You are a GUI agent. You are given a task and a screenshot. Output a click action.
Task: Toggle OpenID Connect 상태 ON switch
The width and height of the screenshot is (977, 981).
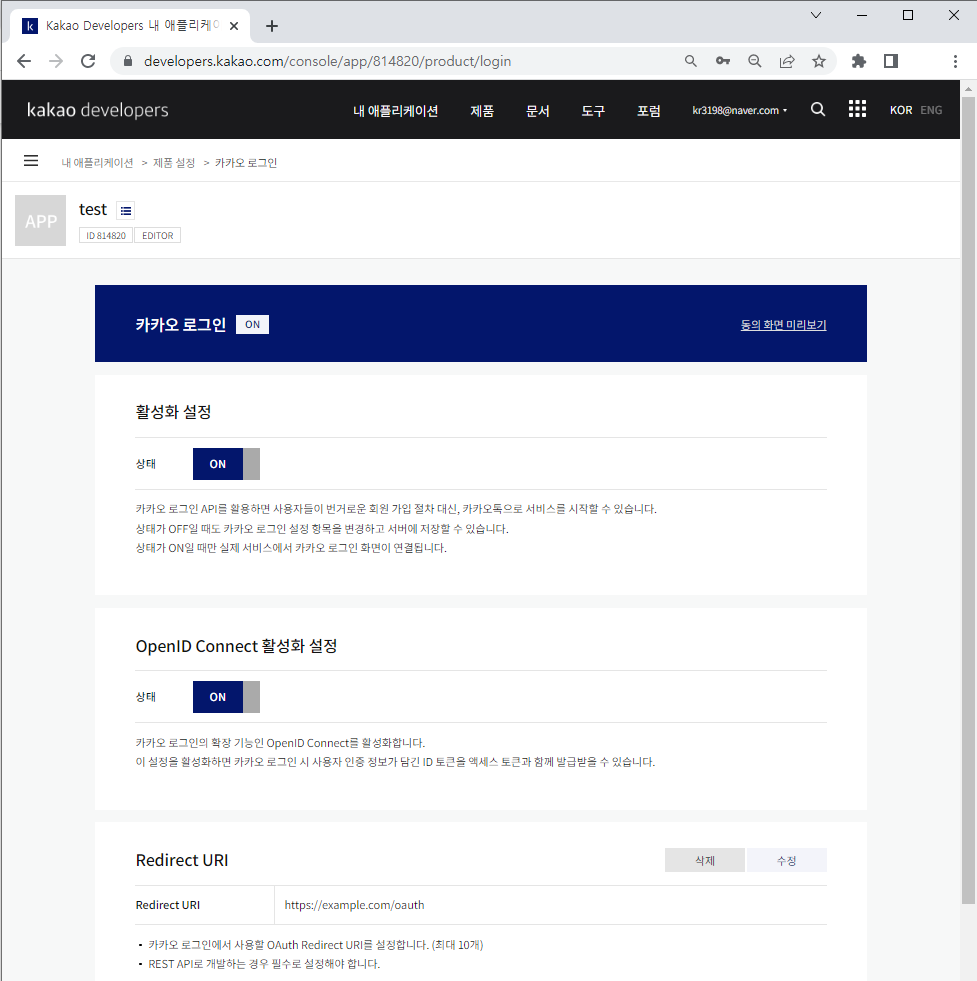coord(226,696)
